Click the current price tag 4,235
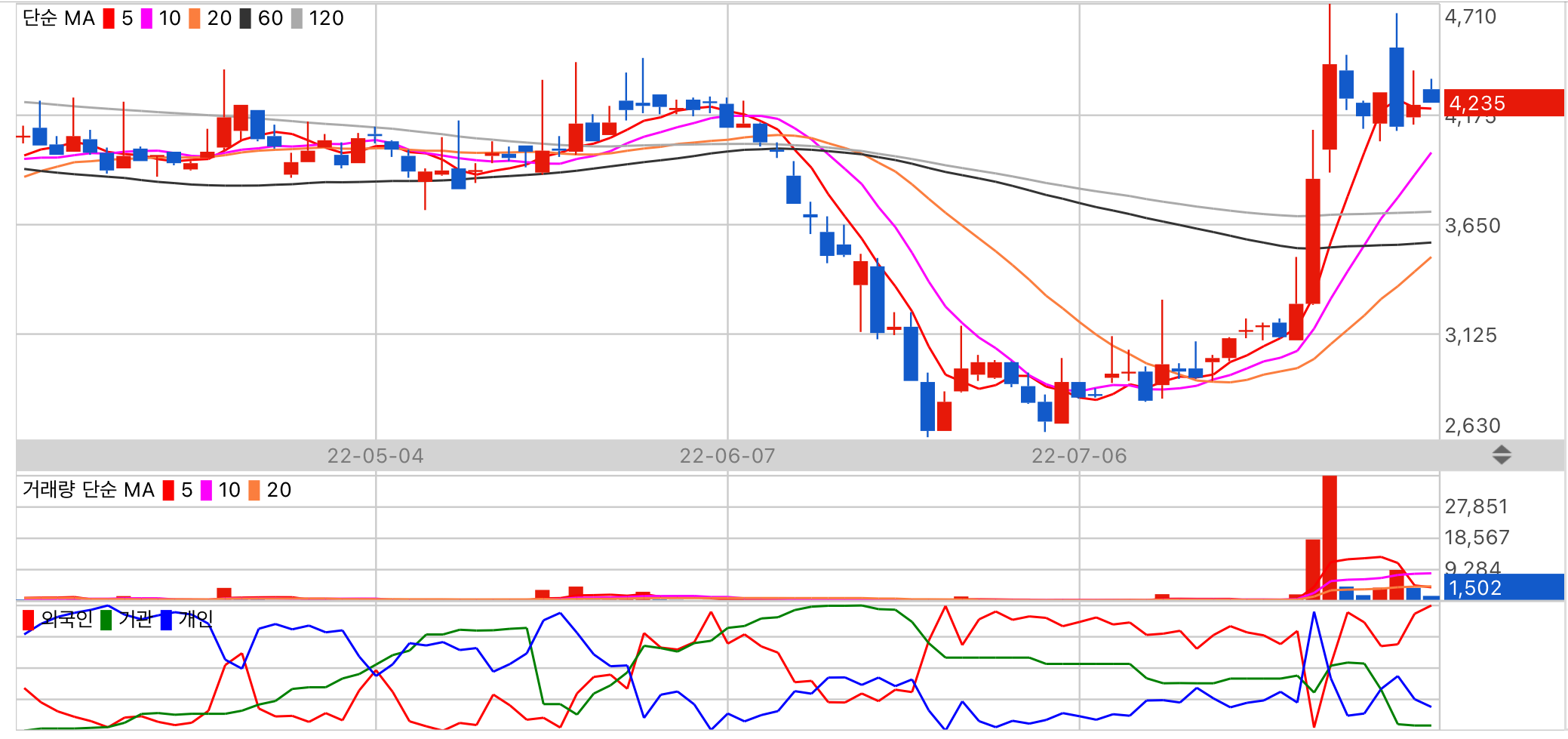The width and height of the screenshot is (1568, 739). click(1503, 103)
